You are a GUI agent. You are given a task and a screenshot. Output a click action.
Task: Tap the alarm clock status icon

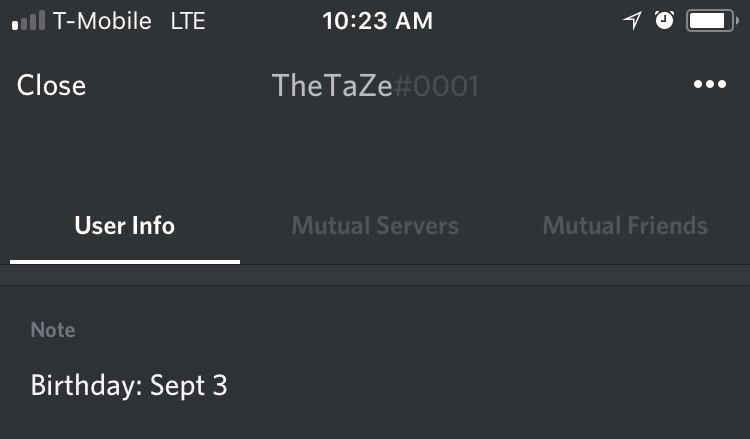(664, 21)
